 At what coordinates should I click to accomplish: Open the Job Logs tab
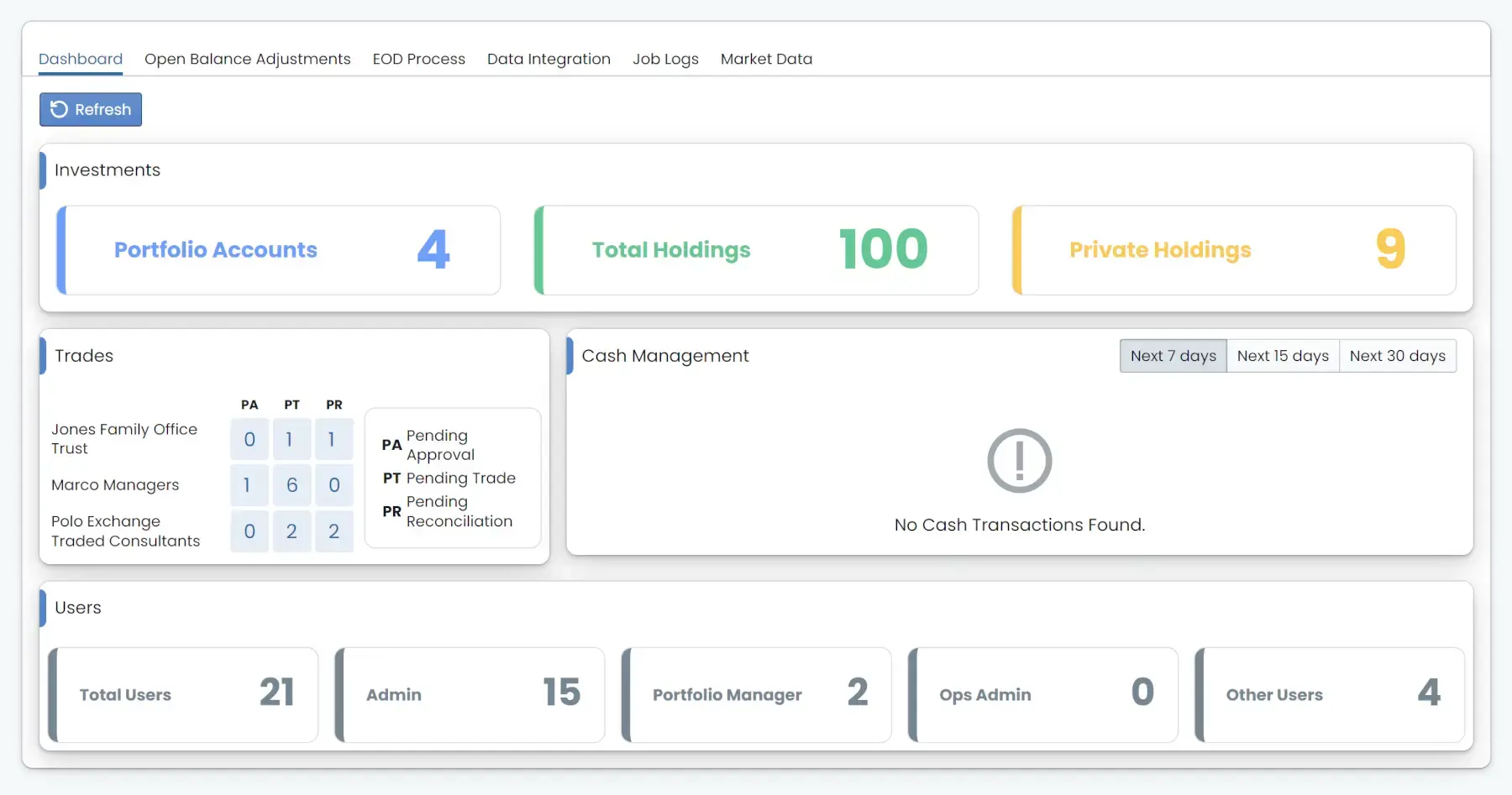(x=665, y=59)
